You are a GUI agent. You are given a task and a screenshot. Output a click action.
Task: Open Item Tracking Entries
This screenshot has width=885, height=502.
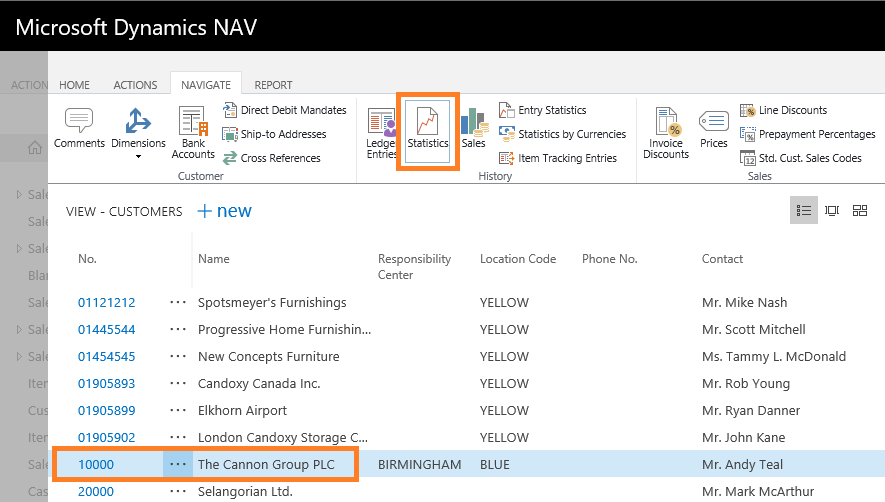558,158
